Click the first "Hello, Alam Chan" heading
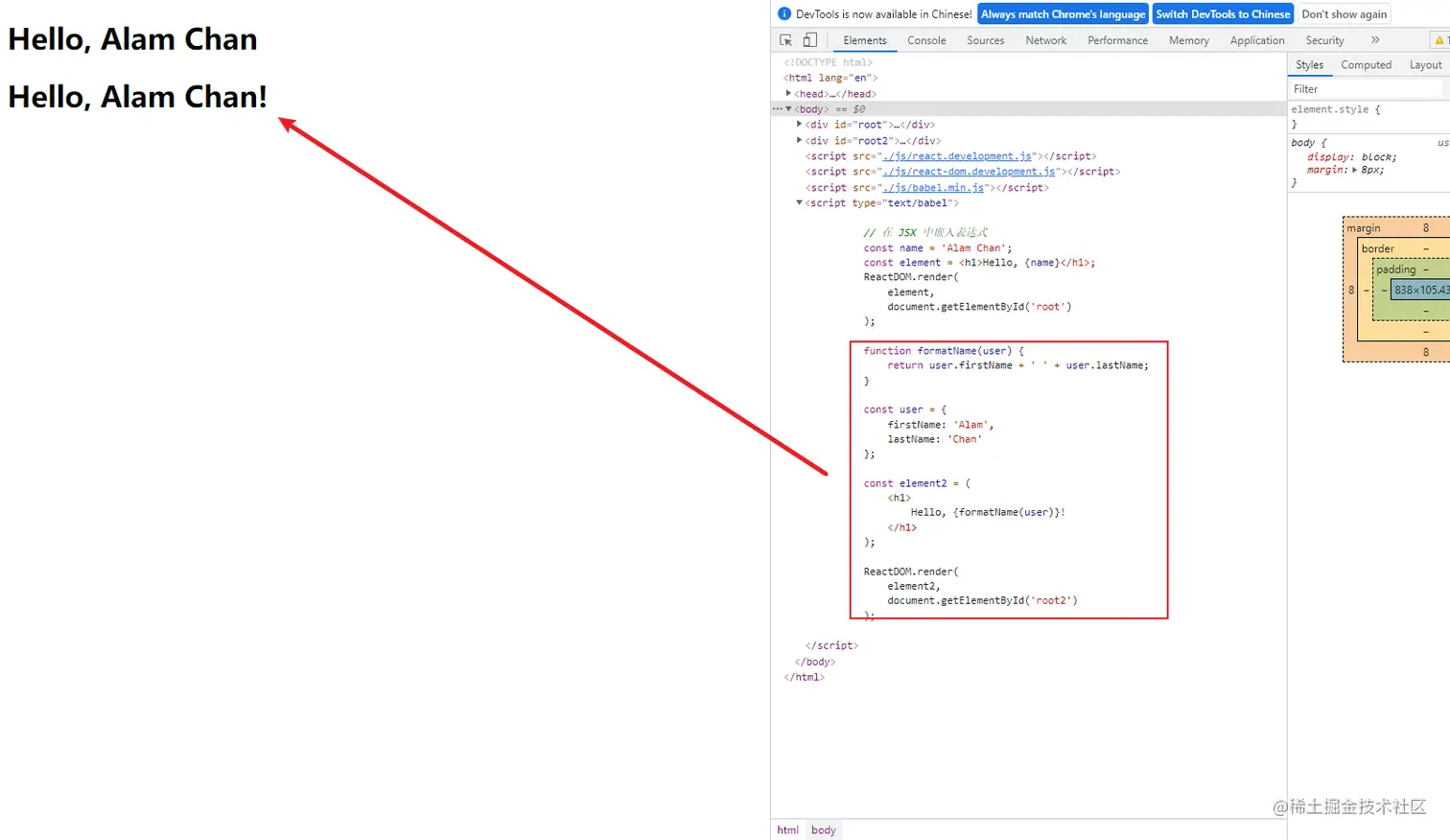The height and width of the screenshot is (840, 1450). pos(133,39)
